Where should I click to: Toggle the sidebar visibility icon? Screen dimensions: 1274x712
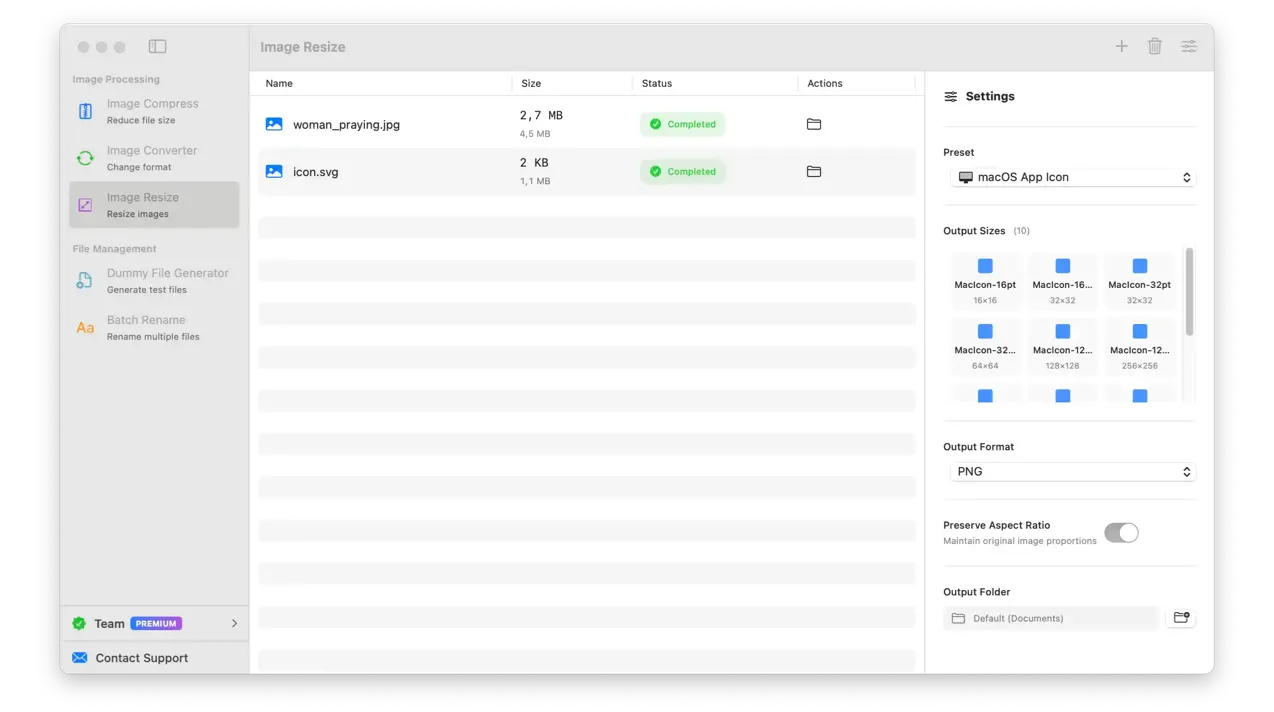click(x=157, y=46)
